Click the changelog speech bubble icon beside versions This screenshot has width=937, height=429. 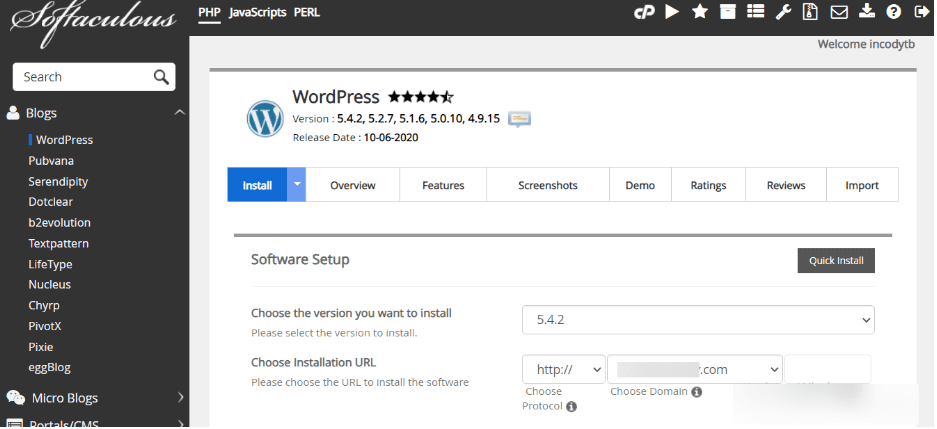[519, 119]
